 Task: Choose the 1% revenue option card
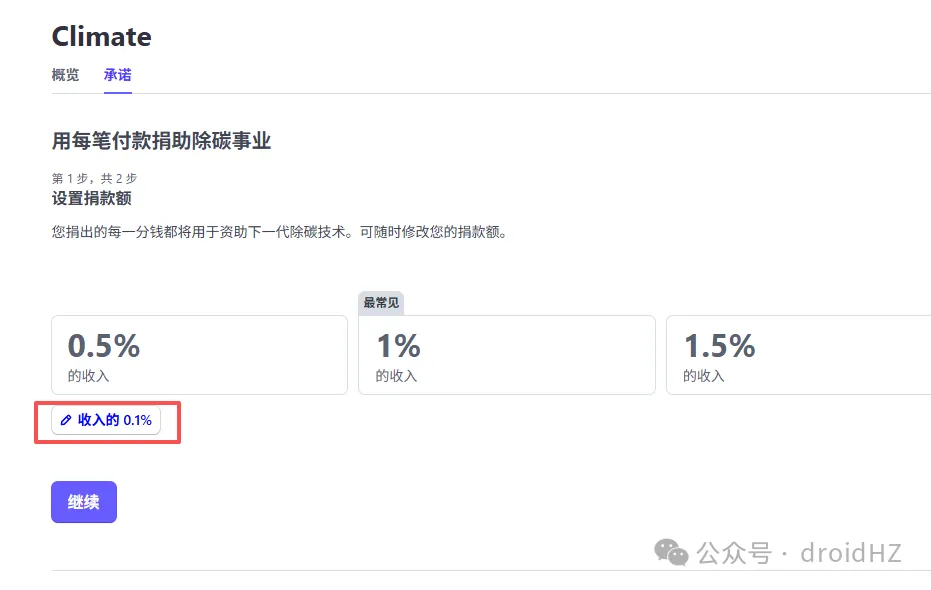click(x=506, y=355)
